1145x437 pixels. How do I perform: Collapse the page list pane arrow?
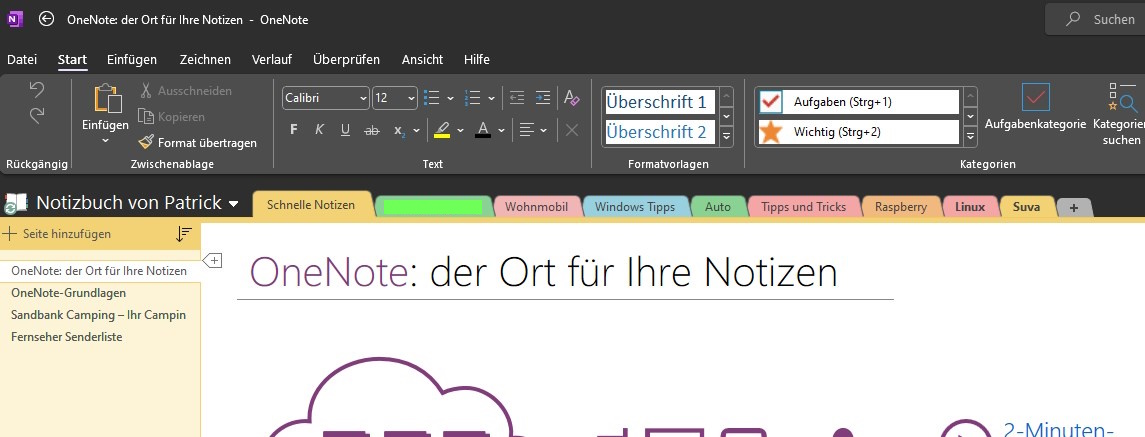tap(212, 259)
